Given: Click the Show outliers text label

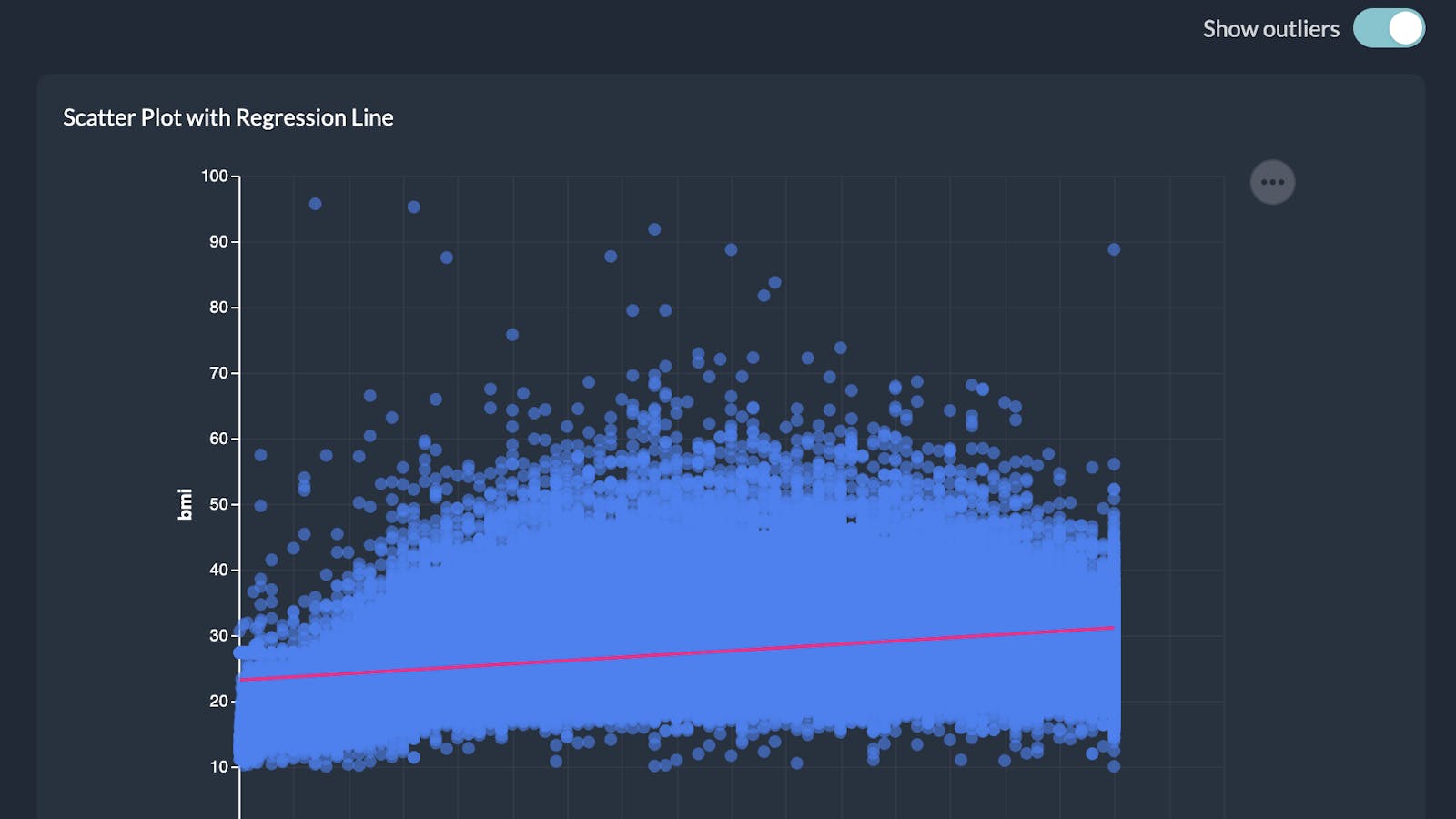Looking at the screenshot, I should point(1270,28).
